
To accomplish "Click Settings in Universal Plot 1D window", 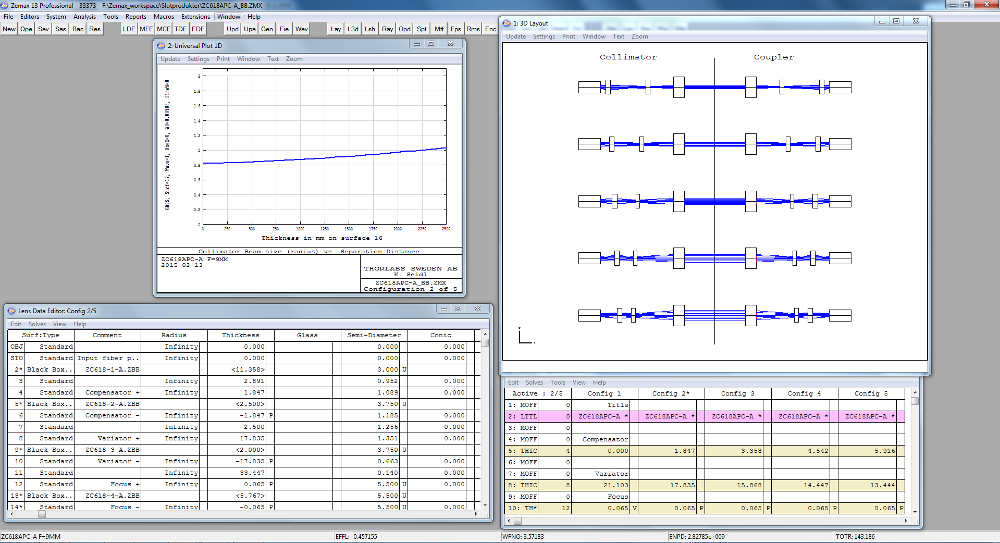I will tap(198, 59).
